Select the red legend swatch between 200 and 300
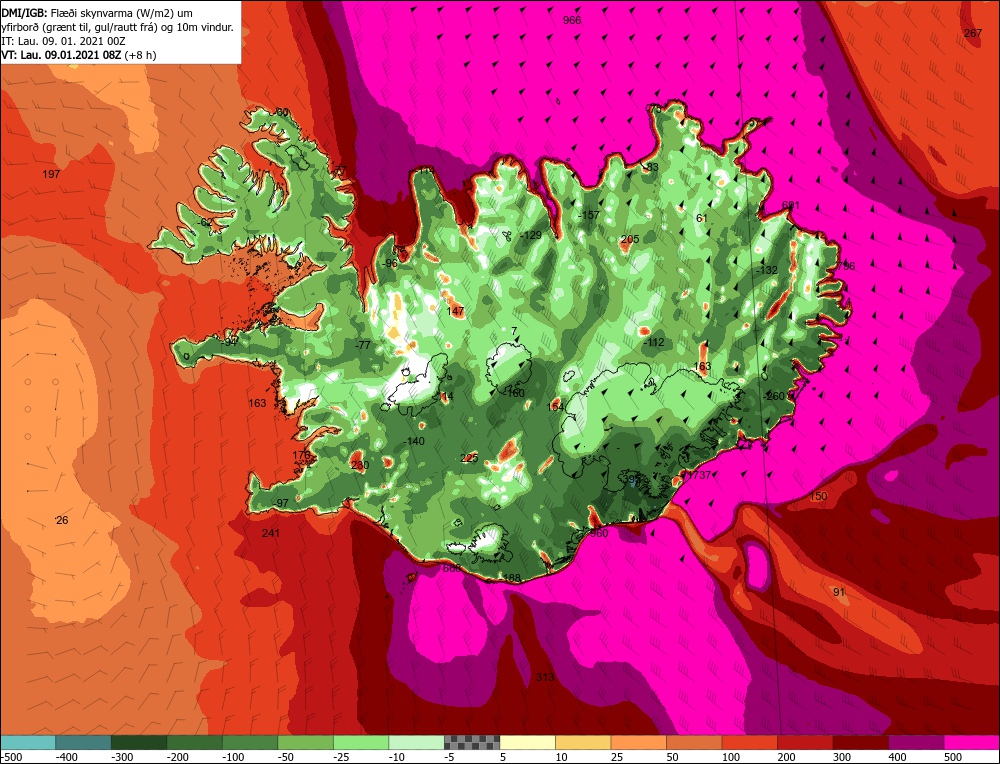 805,742
